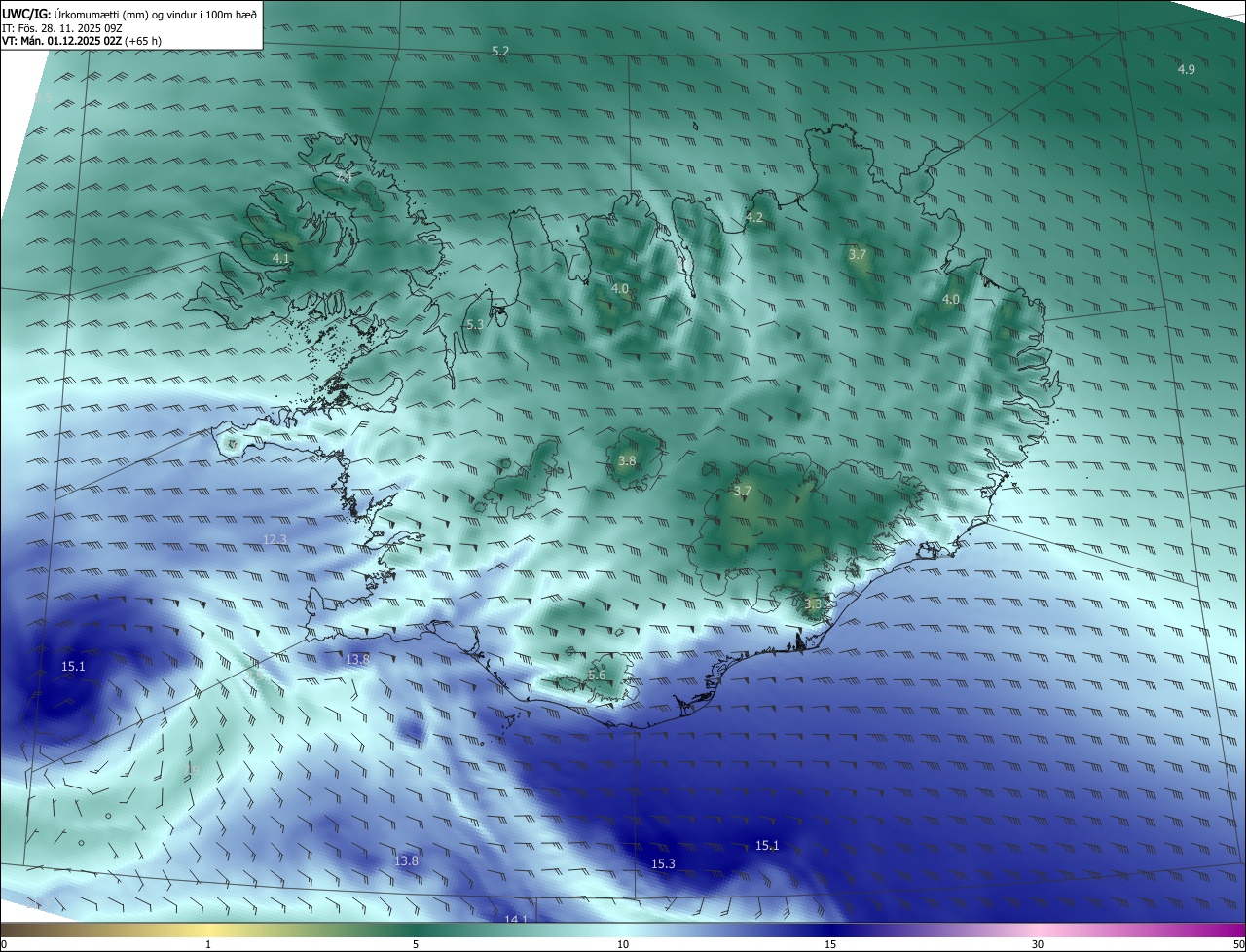Click the 12.3 value off the west coast
The width and height of the screenshot is (1246, 952).
[275, 539]
